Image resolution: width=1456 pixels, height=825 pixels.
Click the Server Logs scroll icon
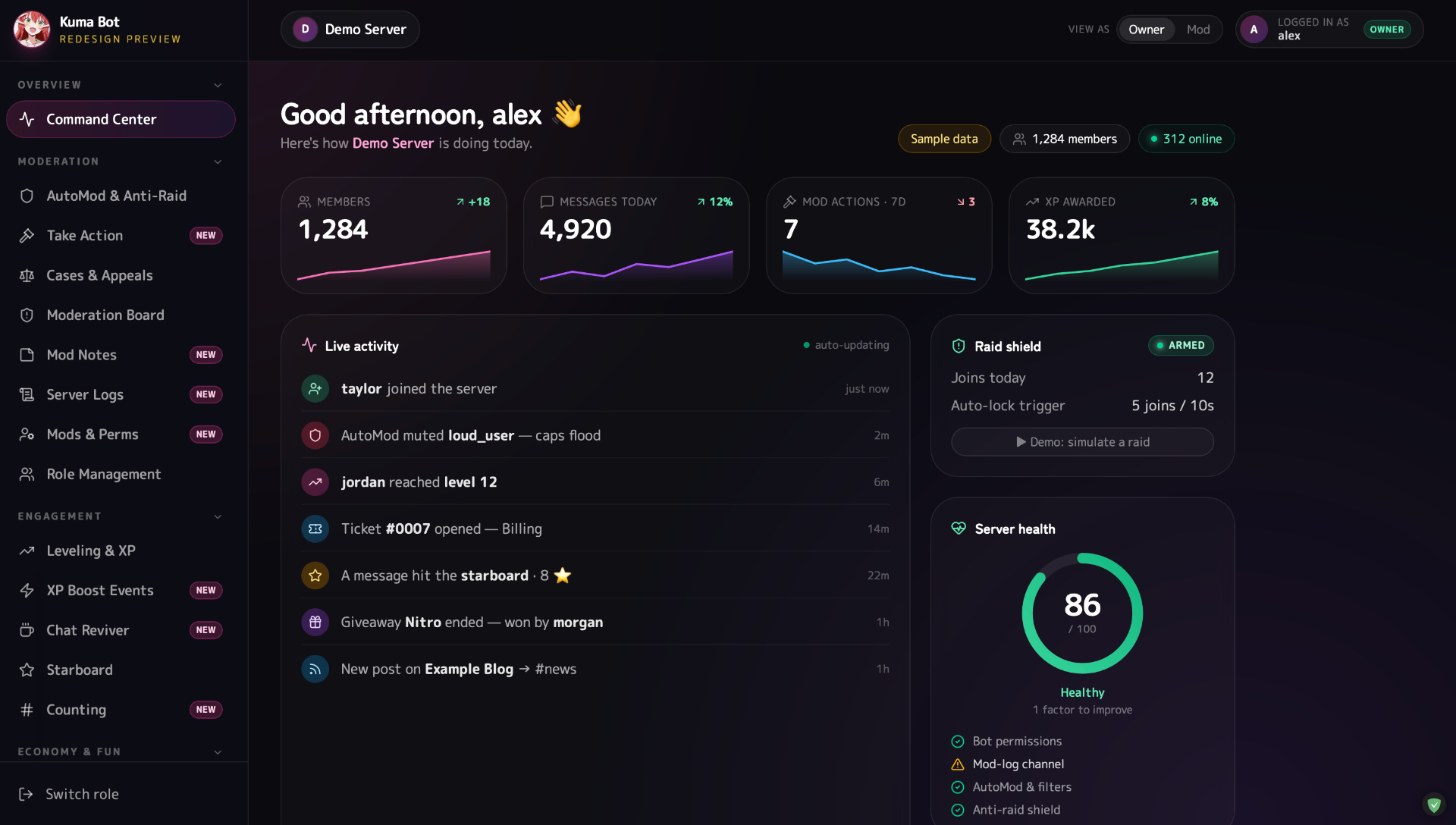pos(27,394)
